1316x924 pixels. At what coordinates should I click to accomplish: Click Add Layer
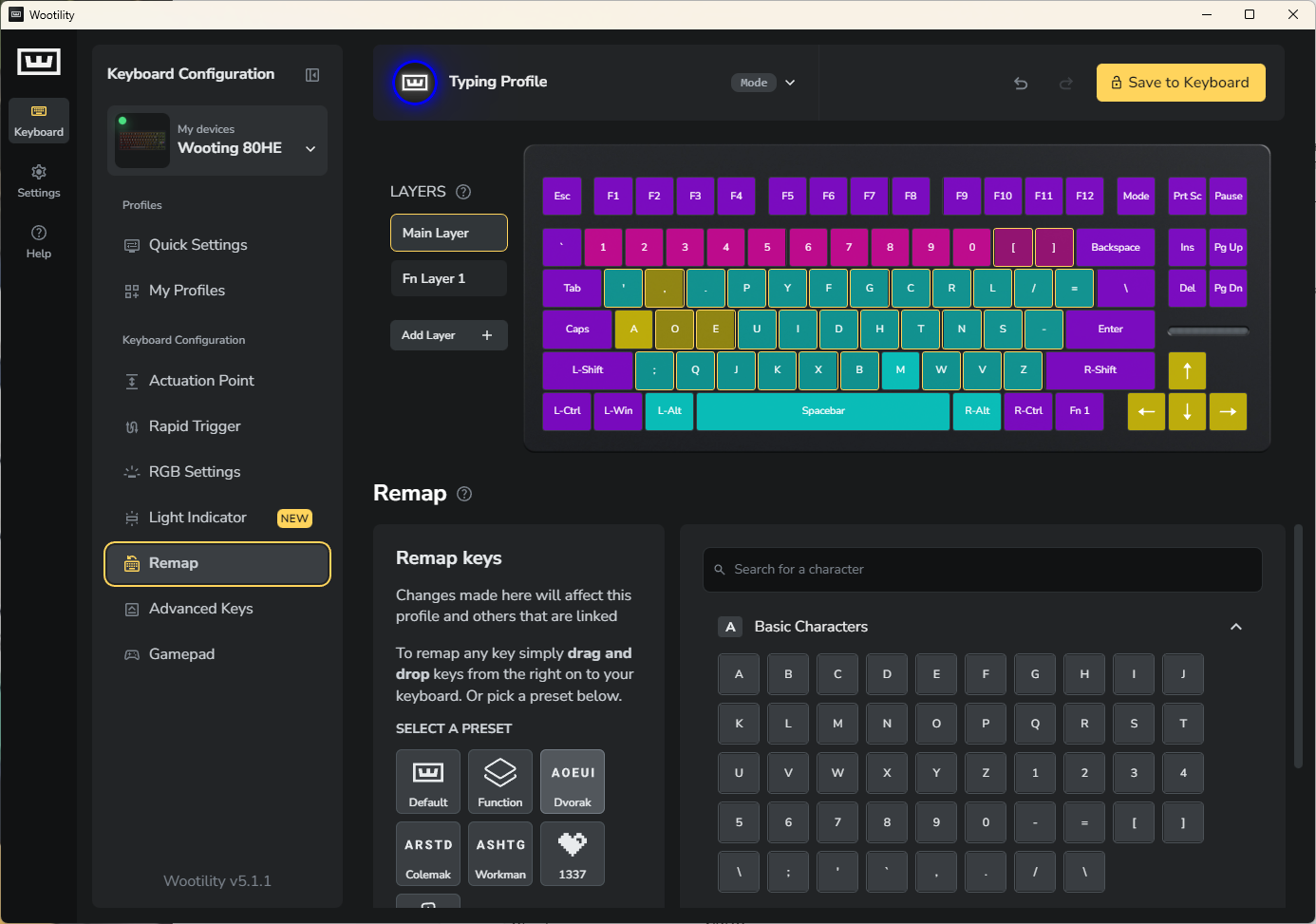point(449,335)
